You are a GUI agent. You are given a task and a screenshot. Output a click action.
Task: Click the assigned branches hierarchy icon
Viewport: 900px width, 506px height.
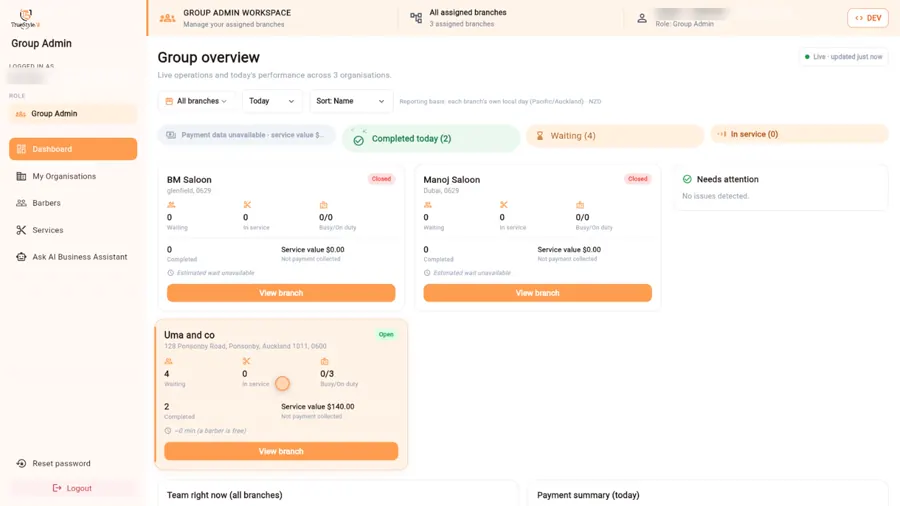click(416, 18)
